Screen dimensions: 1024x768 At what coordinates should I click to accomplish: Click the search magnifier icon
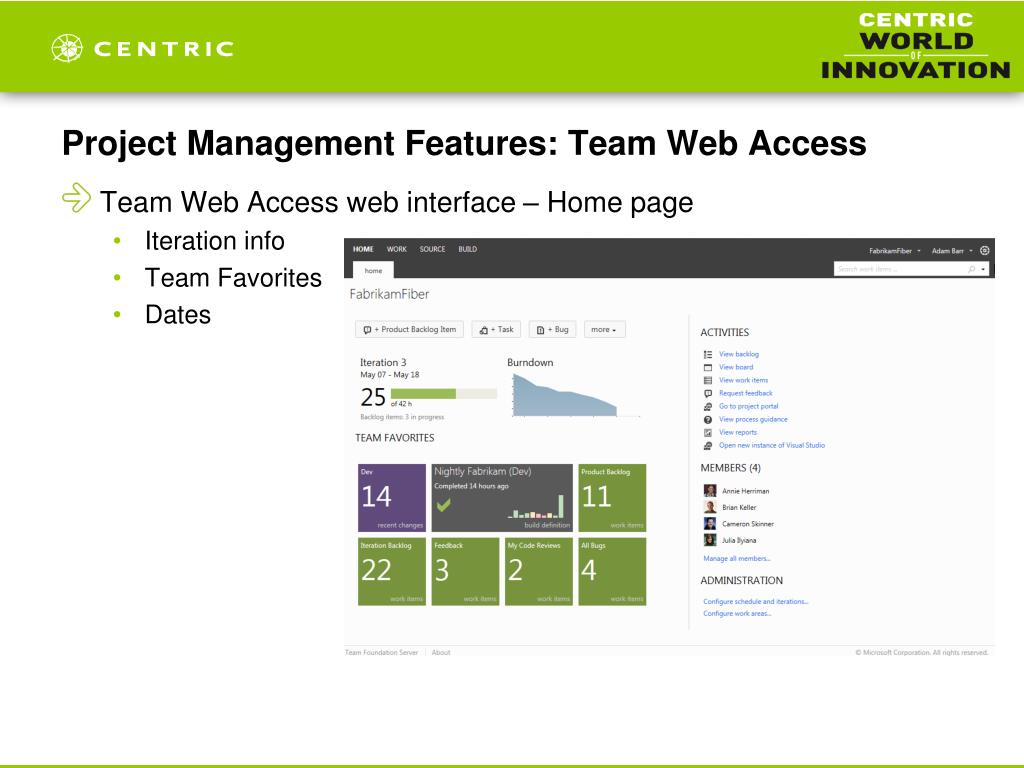pos(972,269)
